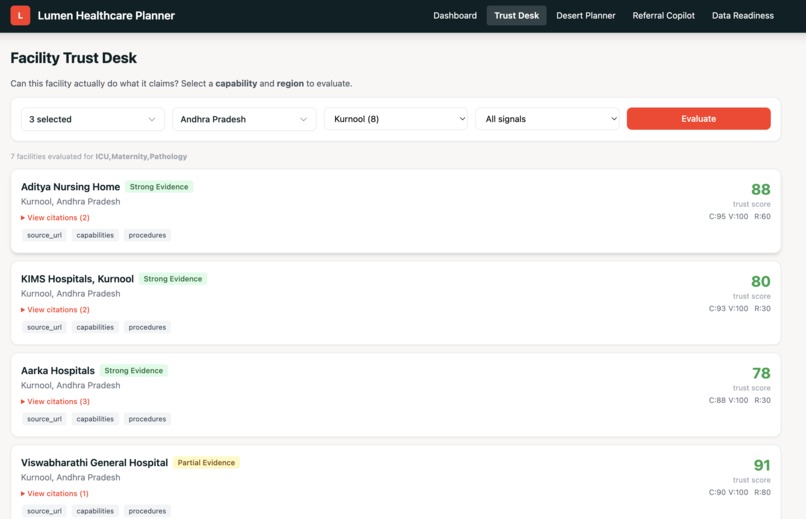Open the Andhra Pradesh state dropdown

(244, 119)
